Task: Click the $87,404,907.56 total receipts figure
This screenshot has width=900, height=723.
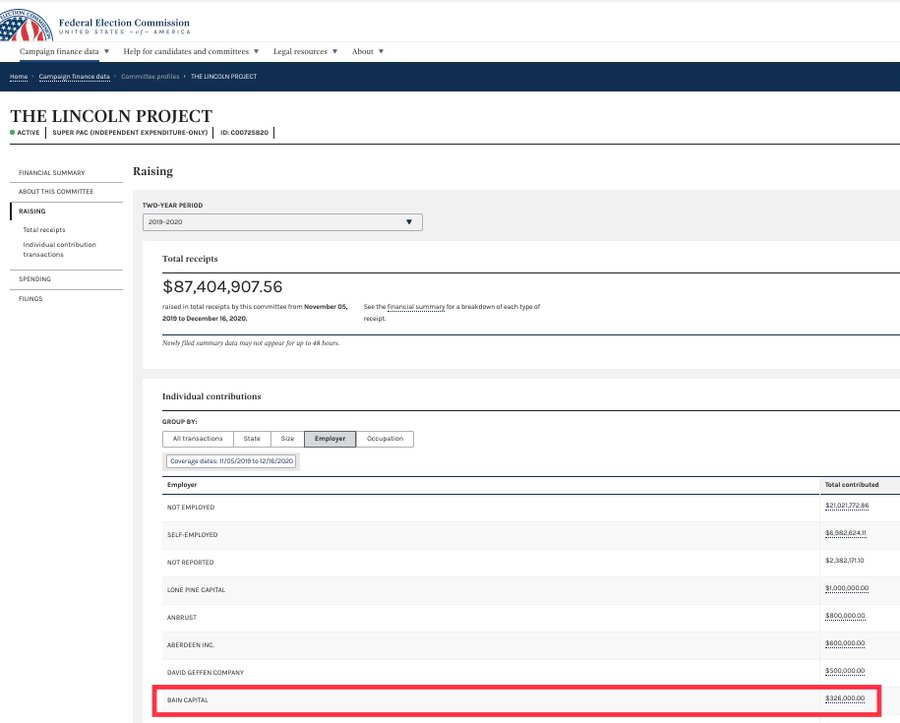Action: 222,286
